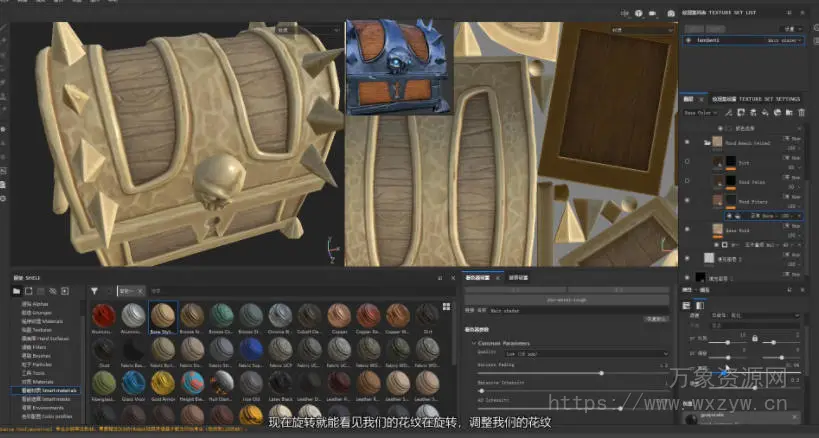
Task: Close the active shelf search filter tag
Action: (140, 290)
